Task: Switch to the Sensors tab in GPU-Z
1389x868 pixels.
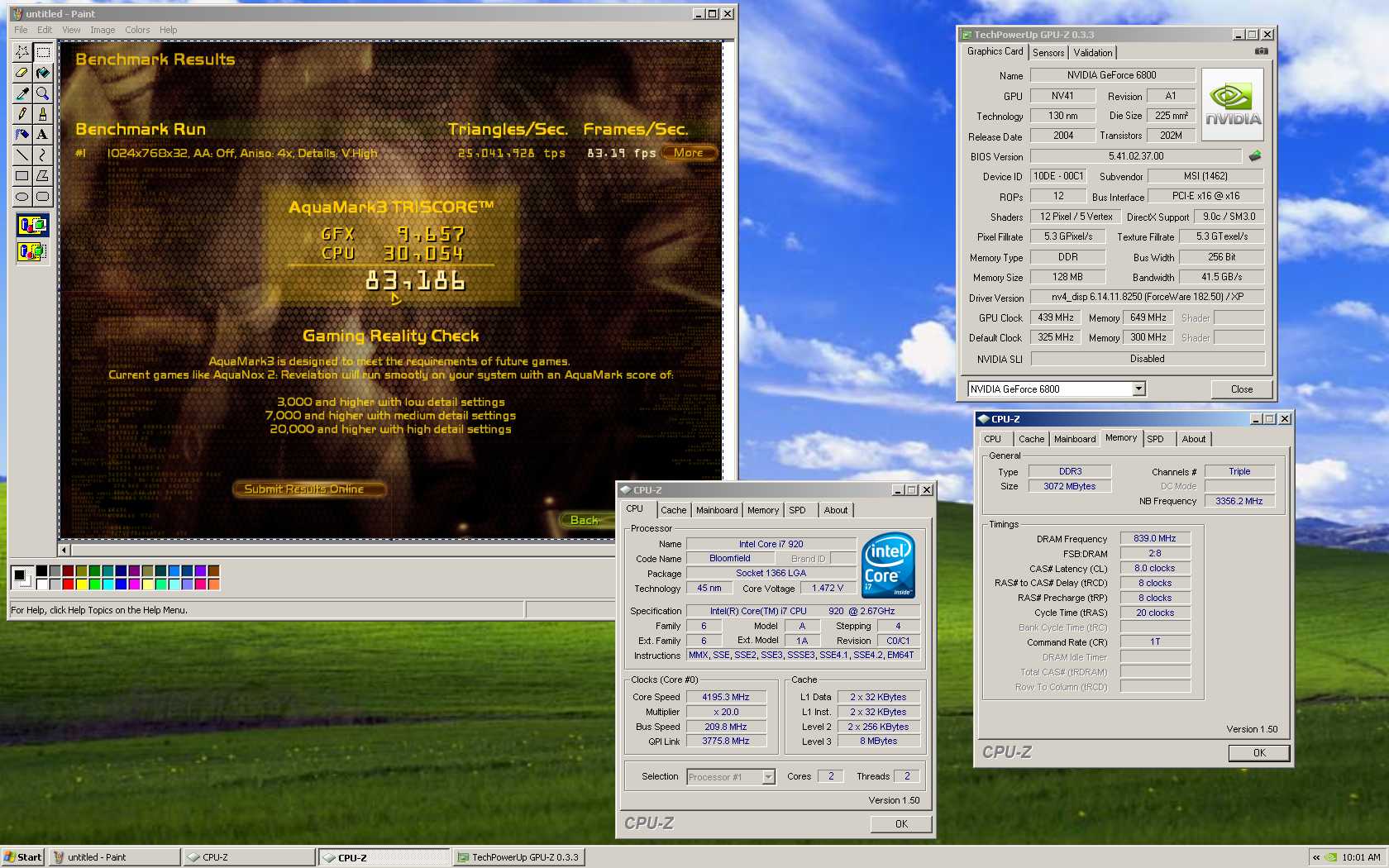Action: coord(1048,53)
